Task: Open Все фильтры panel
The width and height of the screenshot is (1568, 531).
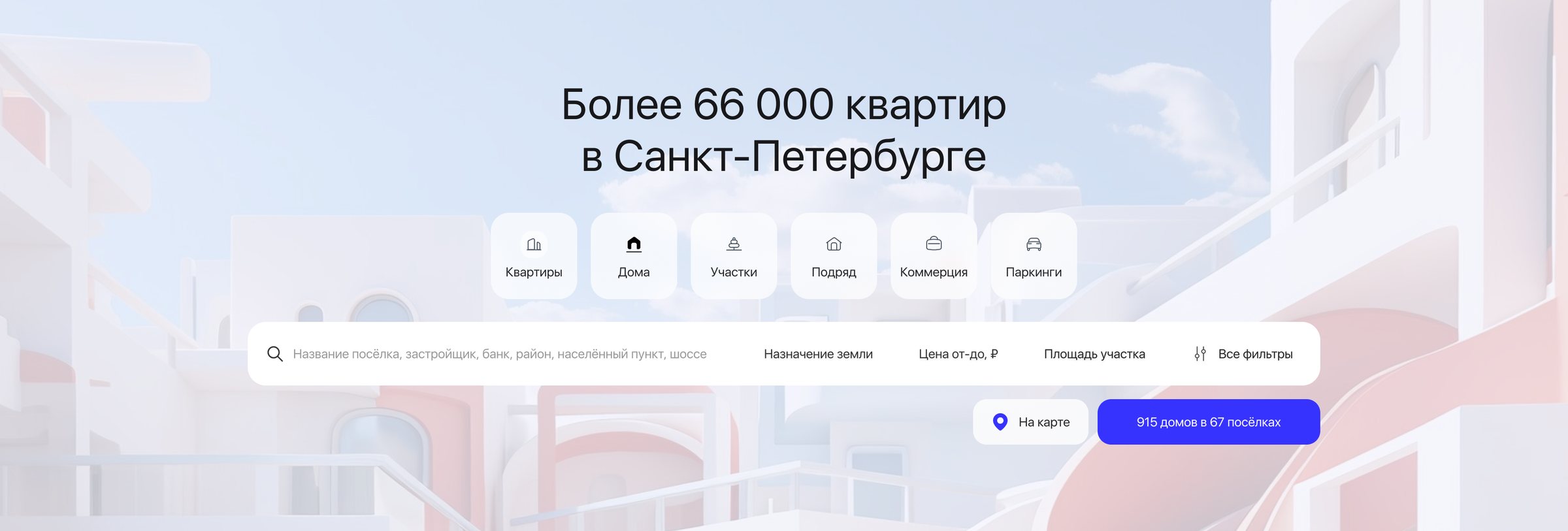Action: point(1243,354)
